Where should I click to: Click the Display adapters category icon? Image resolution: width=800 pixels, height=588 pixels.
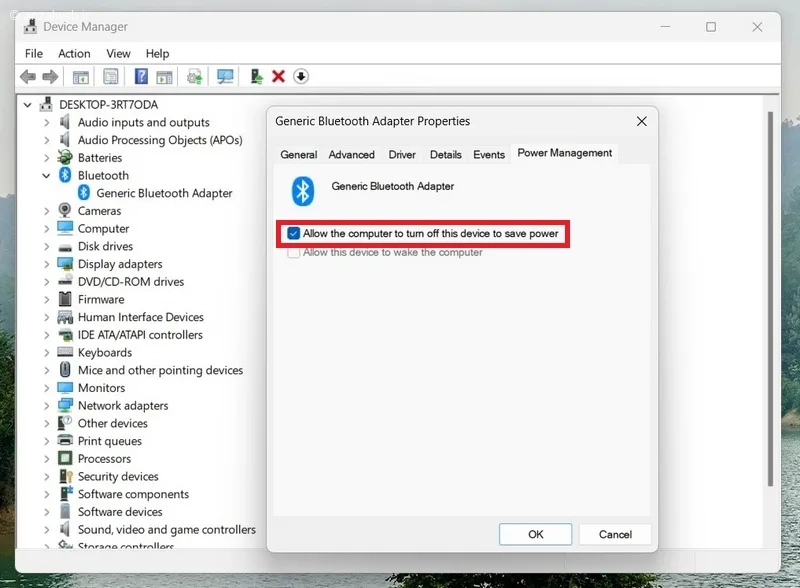(x=65, y=264)
